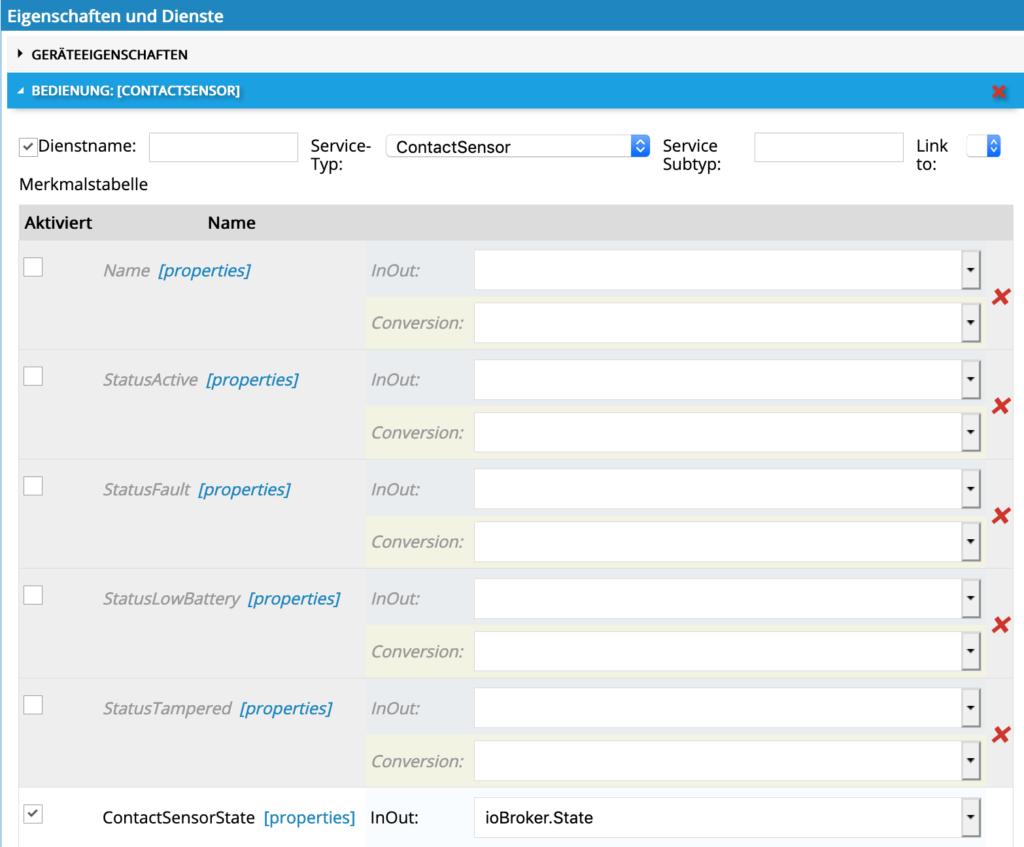1024x847 pixels.
Task: Remove the StatusActive characteristic row
Action: 1001,406
